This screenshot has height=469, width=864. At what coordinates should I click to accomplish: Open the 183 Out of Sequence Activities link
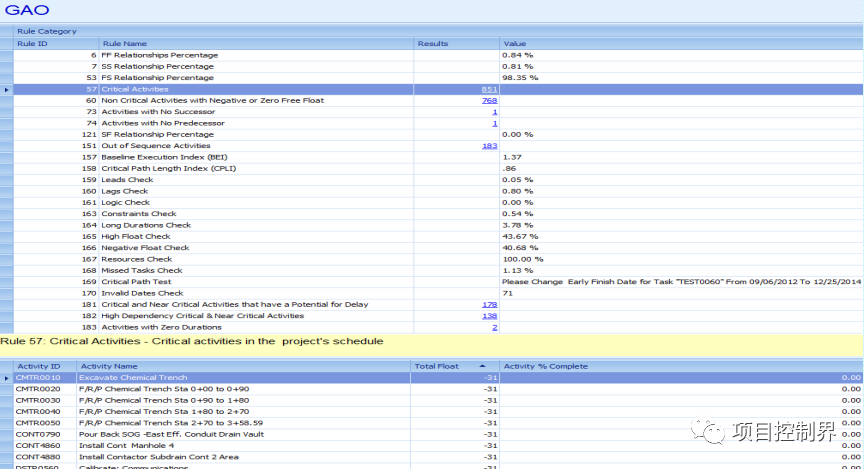pos(489,146)
